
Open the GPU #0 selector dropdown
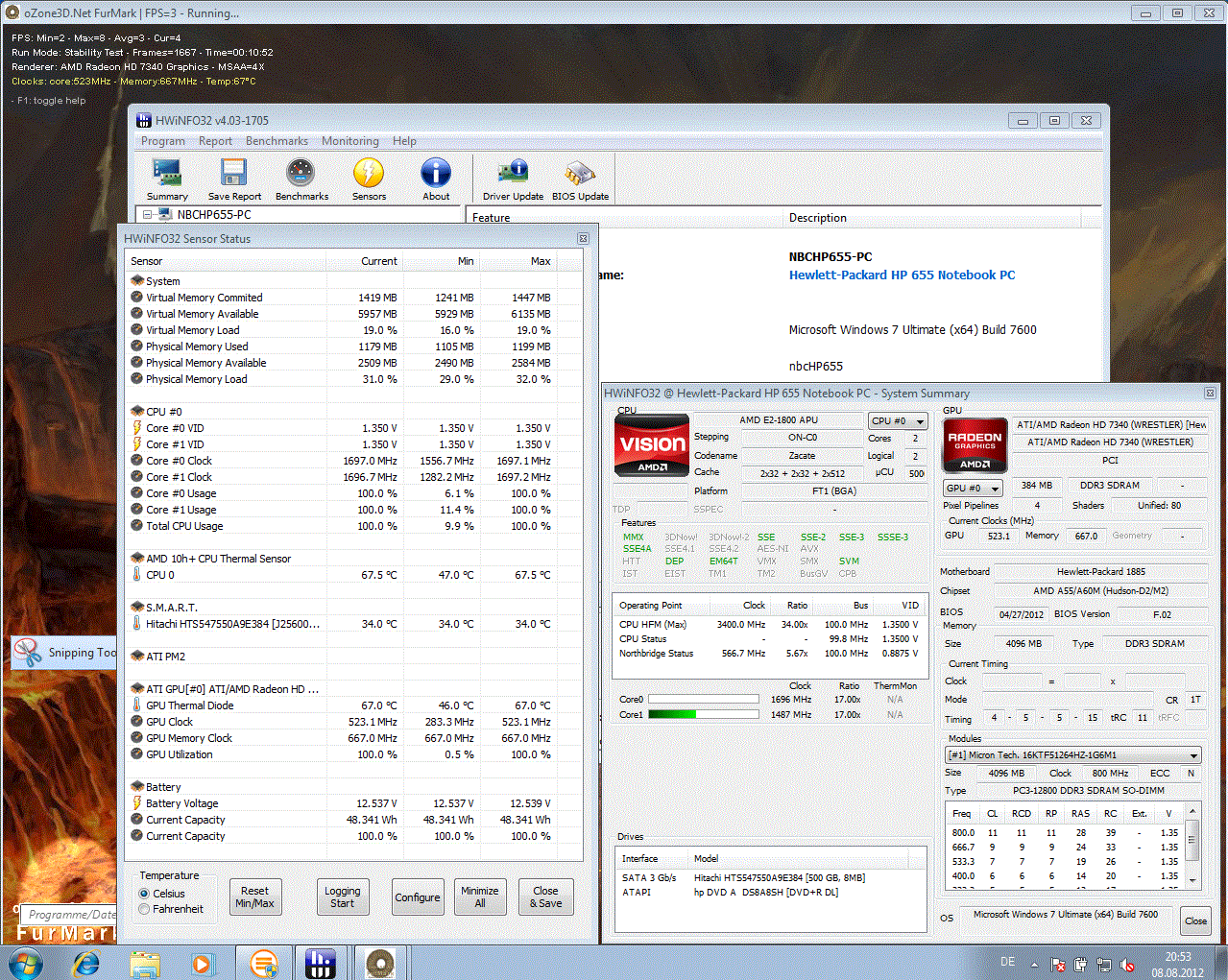pos(974,488)
